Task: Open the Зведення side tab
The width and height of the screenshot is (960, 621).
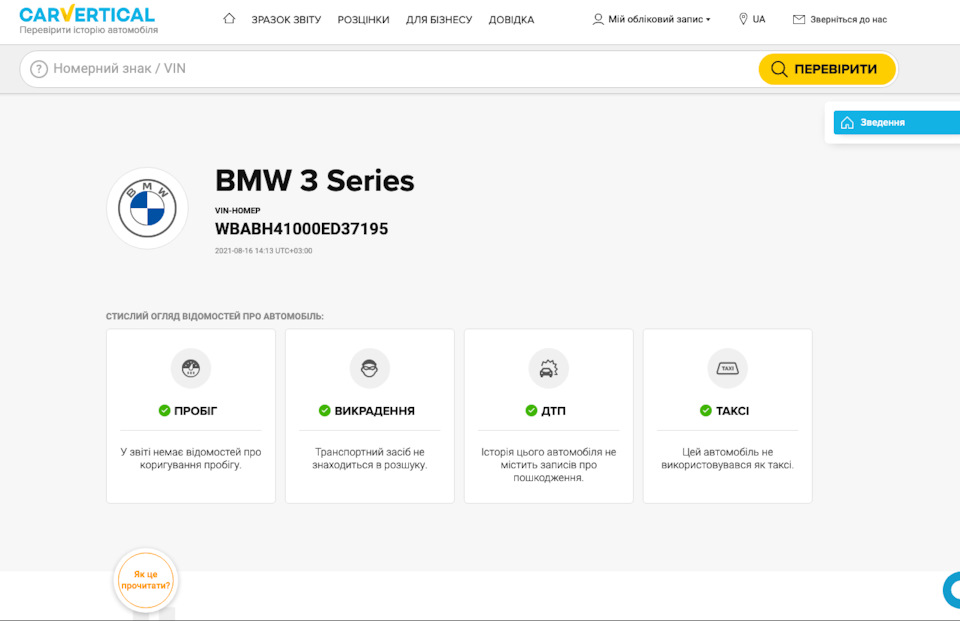Action: point(896,122)
